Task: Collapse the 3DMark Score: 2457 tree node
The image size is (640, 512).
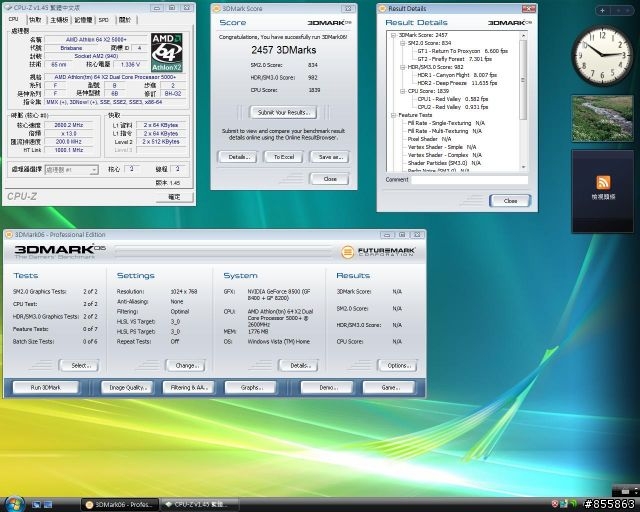Action: pos(393,35)
